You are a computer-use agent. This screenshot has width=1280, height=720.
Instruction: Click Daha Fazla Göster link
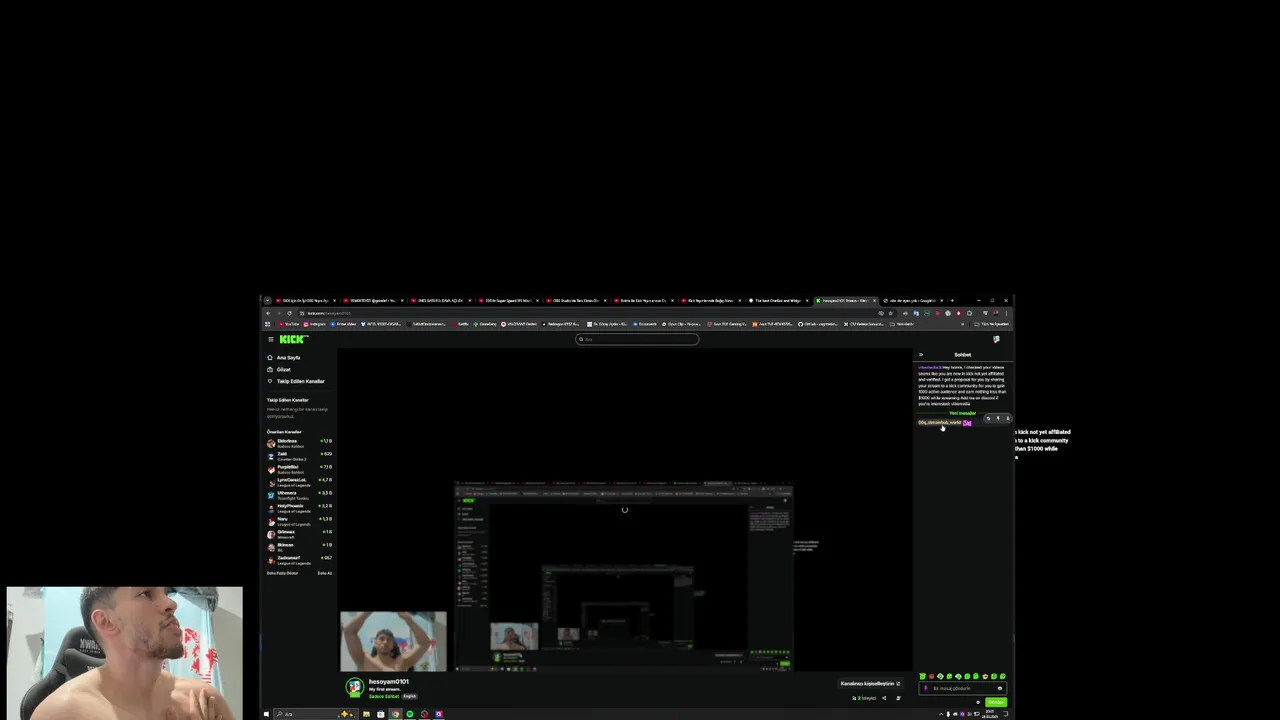click(282, 573)
